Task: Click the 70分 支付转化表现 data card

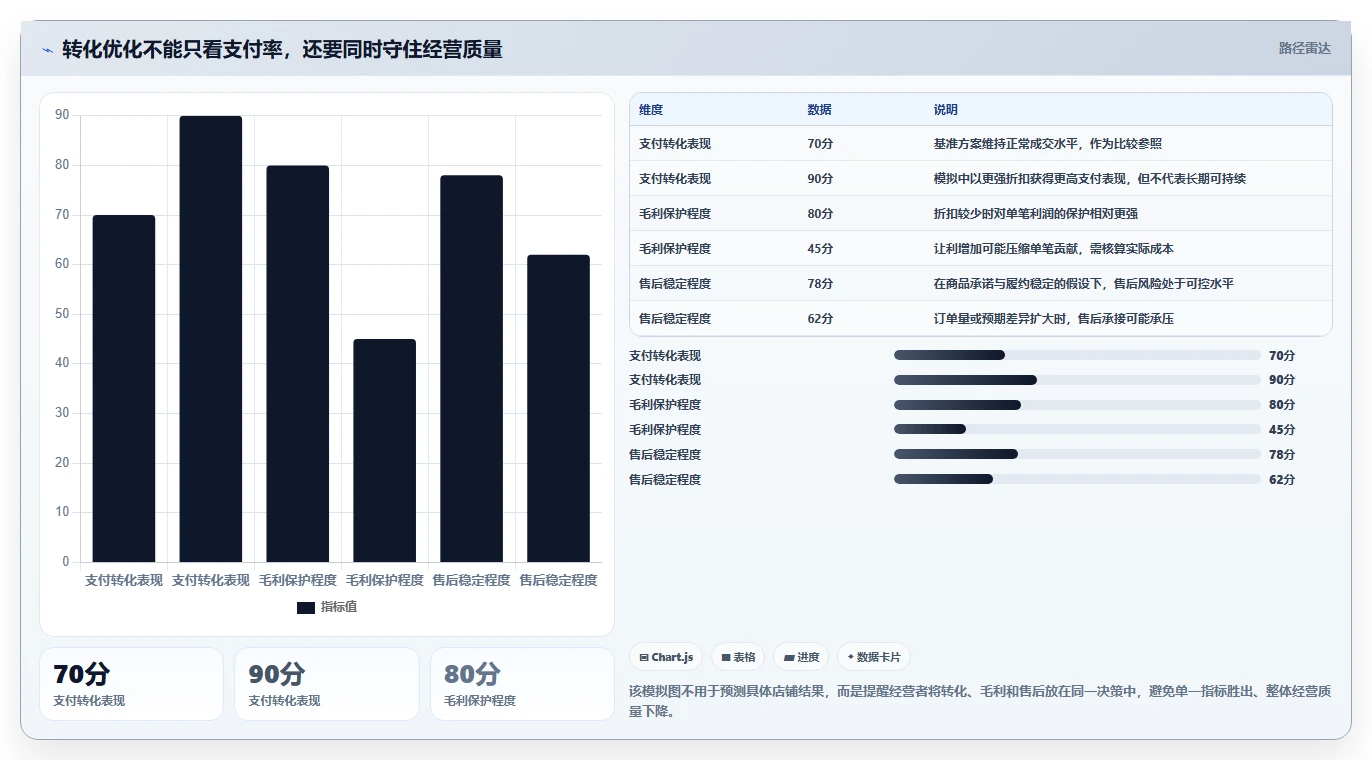Action: [131, 684]
